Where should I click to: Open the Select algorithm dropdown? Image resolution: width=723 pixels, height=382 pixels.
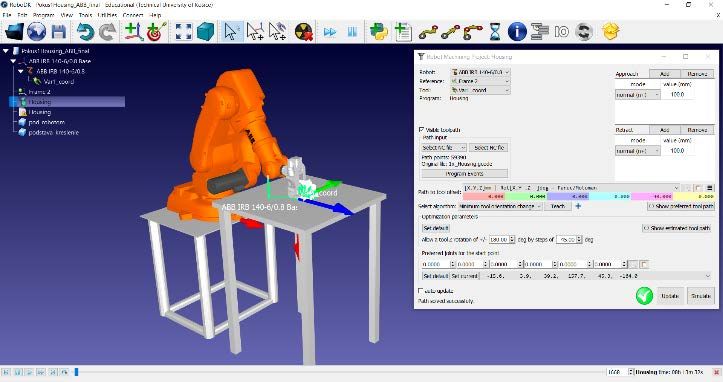tap(500, 206)
